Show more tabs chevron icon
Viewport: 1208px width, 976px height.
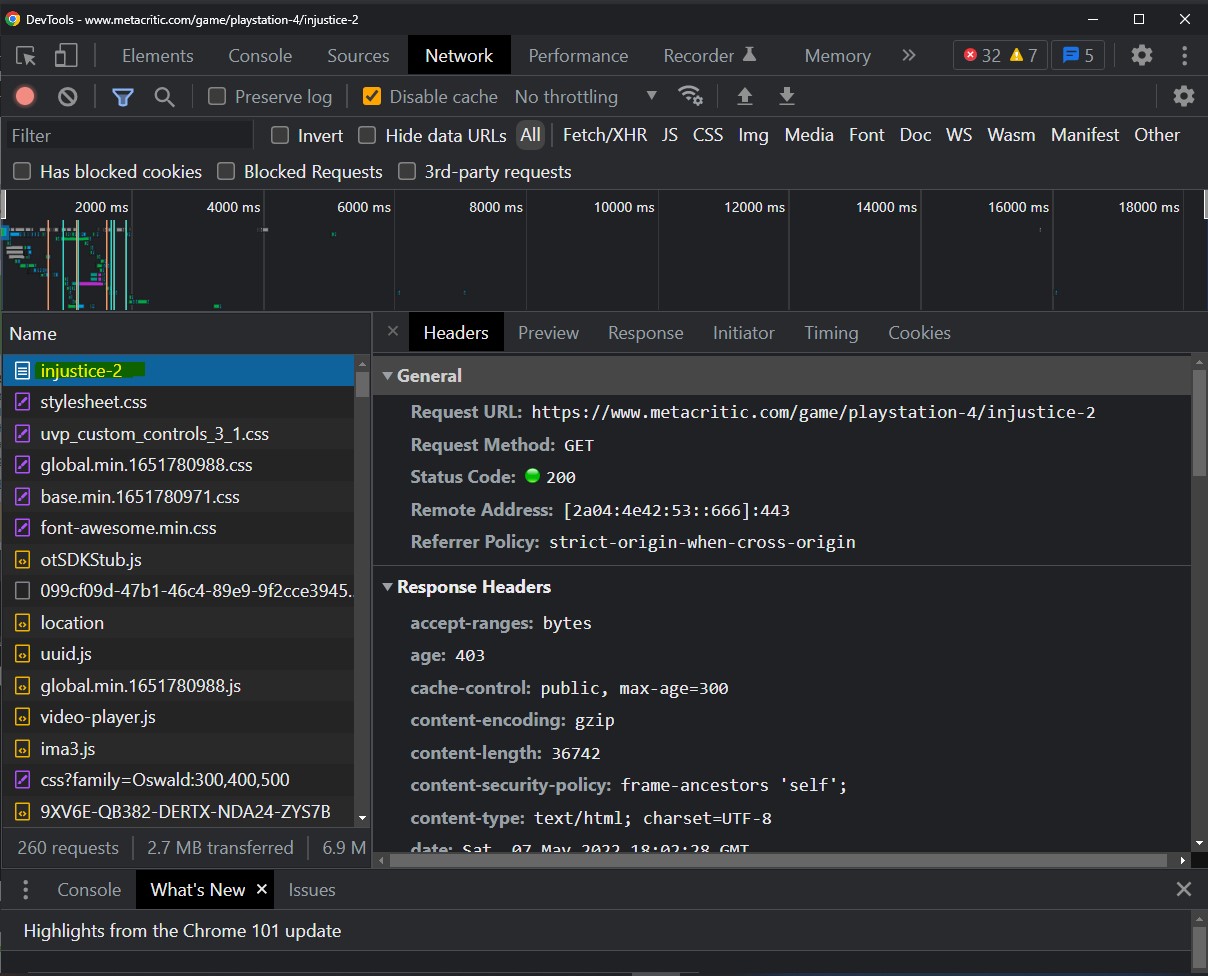[908, 55]
